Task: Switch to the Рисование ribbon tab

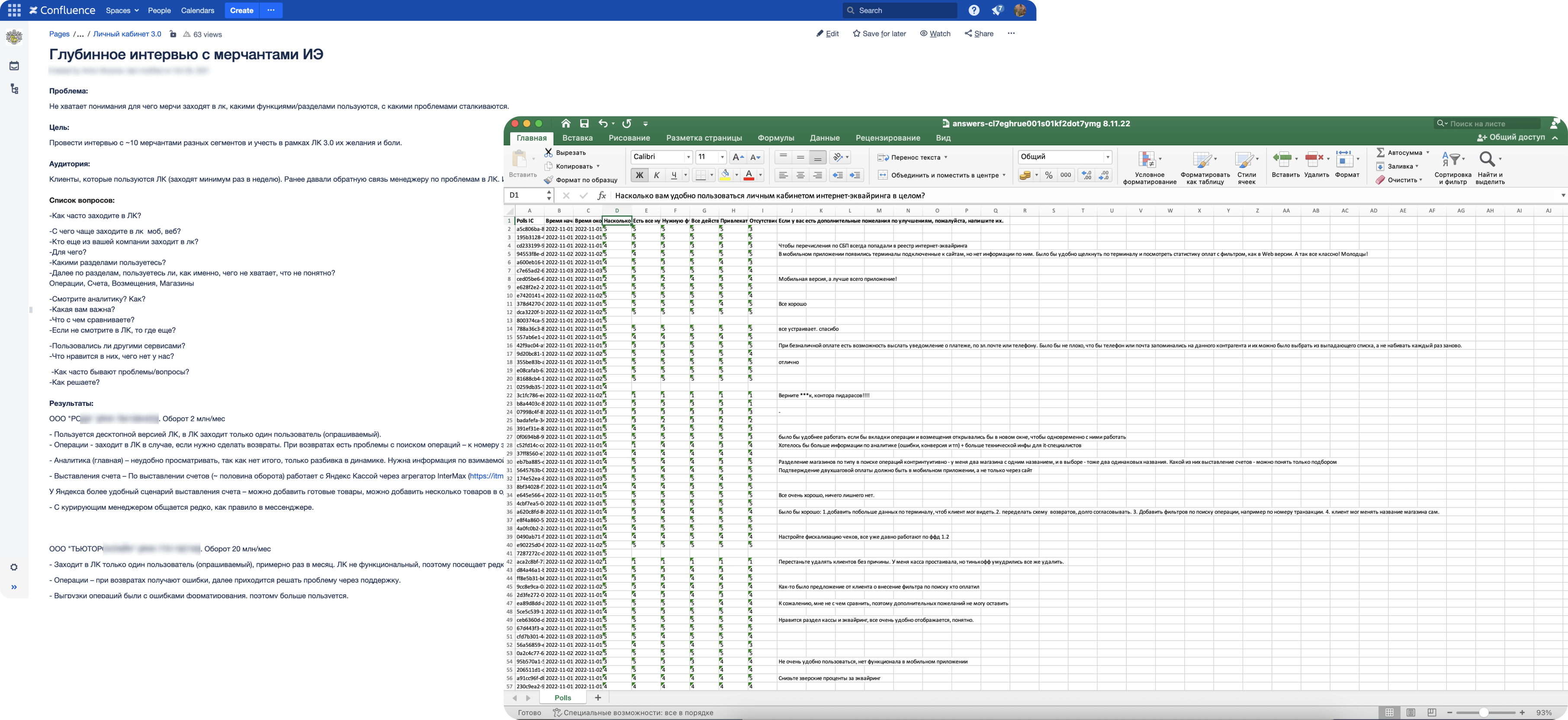Action: pos(629,138)
